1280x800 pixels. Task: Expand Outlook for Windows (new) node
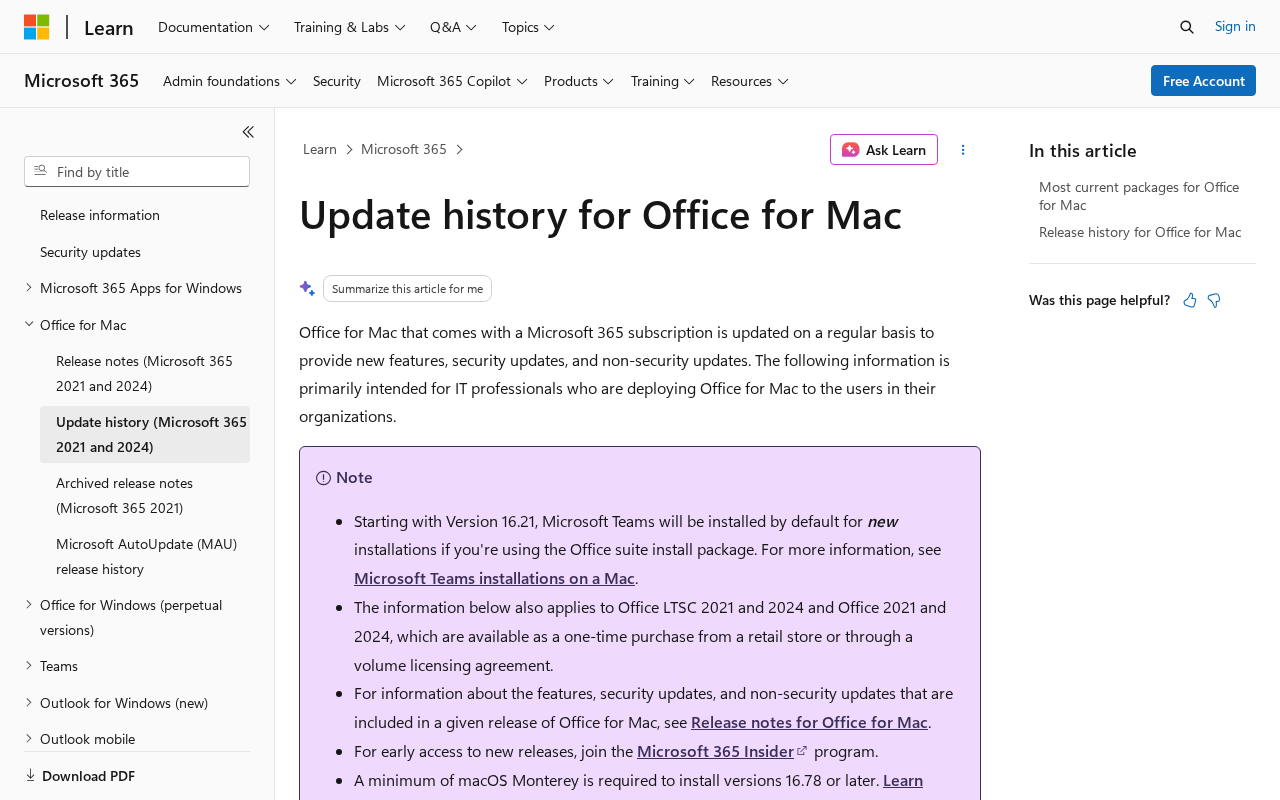pyautogui.click(x=29, y=702)
